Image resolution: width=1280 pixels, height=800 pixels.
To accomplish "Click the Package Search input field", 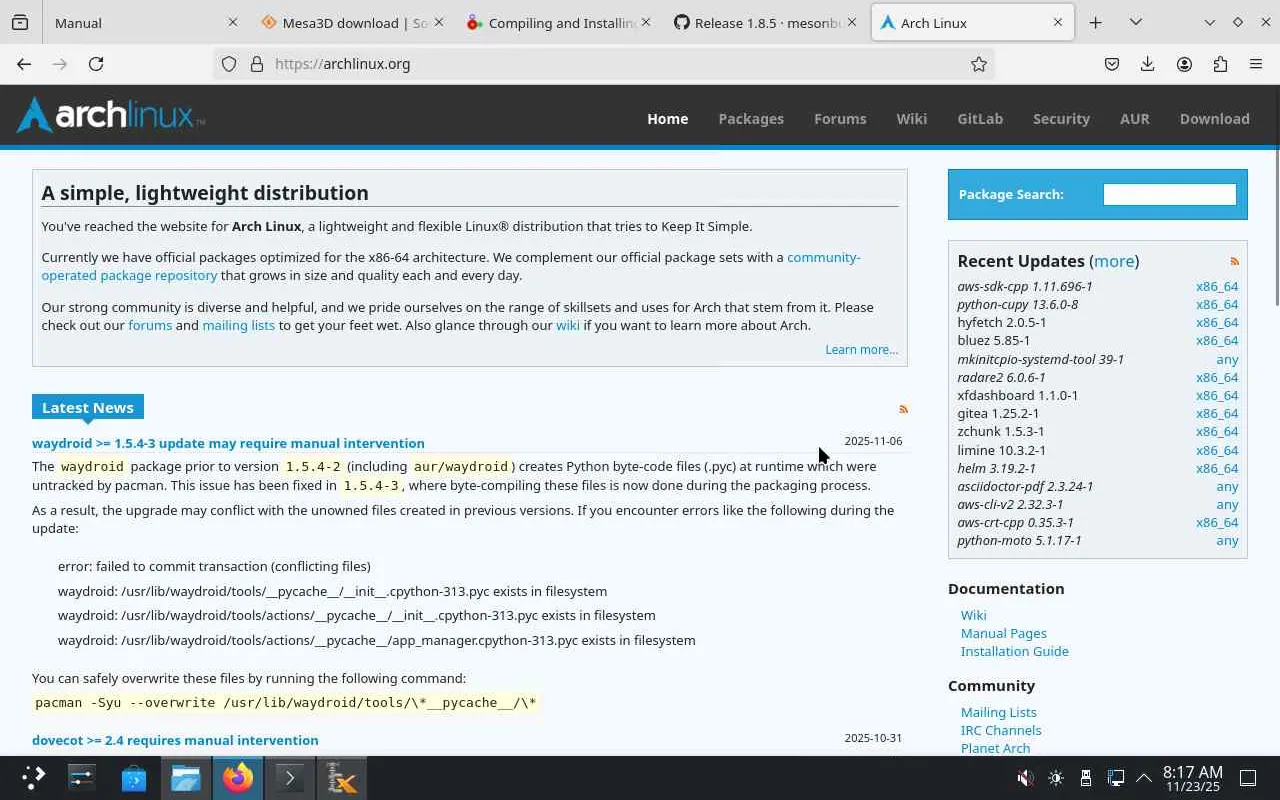I will tap(1169, 195).
